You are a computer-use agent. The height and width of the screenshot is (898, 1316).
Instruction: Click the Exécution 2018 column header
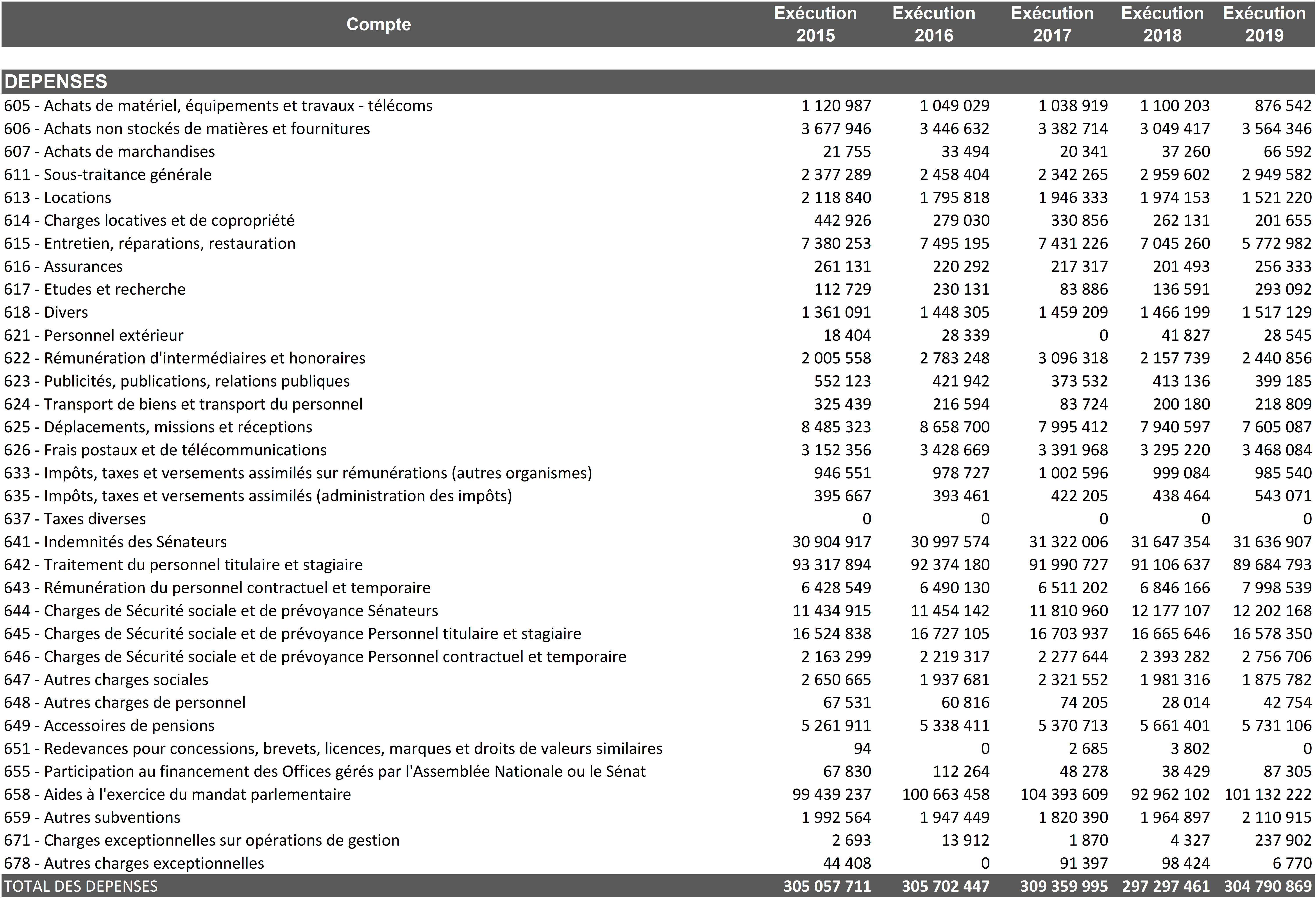[x=1162, y=24]
